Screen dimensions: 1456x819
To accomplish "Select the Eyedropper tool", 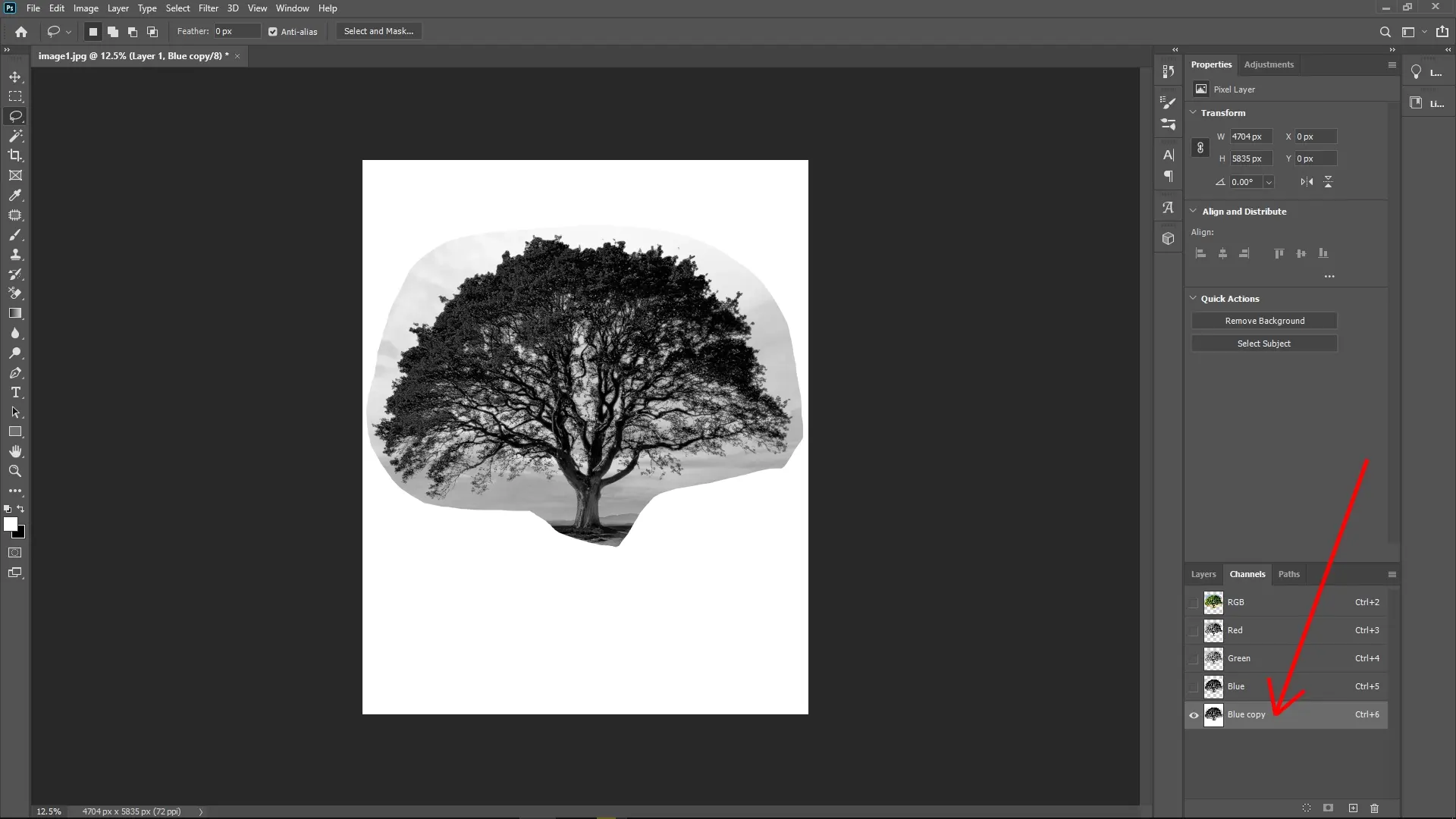I will 15,196.
